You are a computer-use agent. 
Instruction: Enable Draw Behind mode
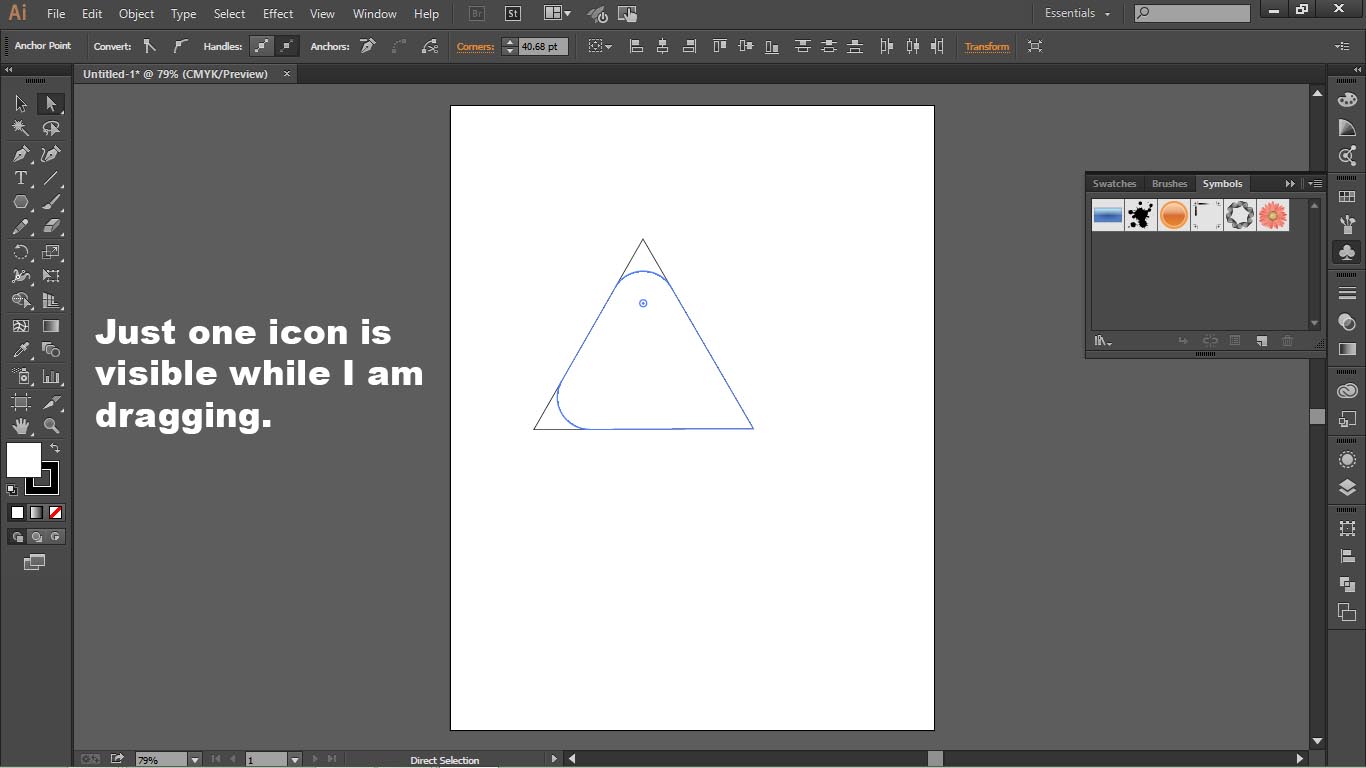tap(36, 537)
